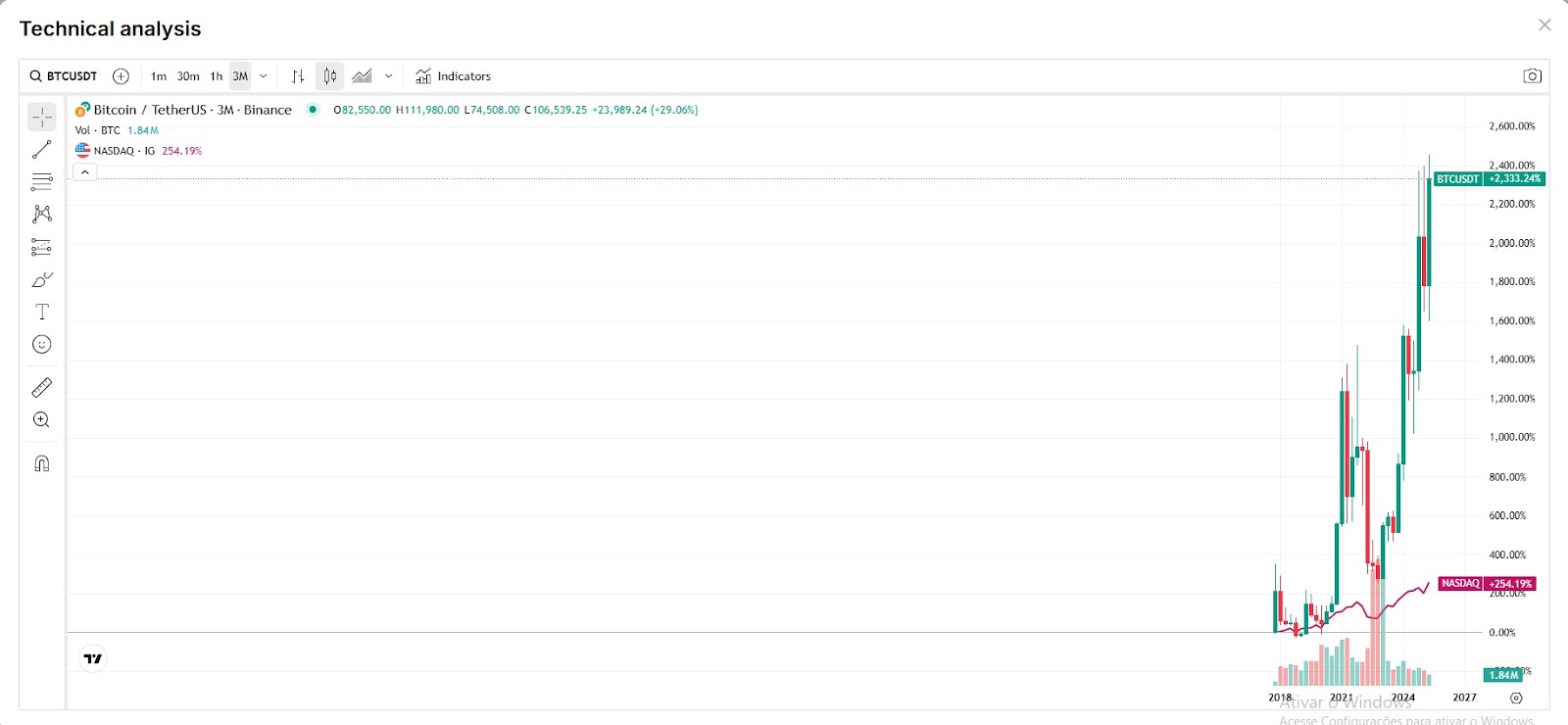Select the price range forecasting tool

point(42,247)
